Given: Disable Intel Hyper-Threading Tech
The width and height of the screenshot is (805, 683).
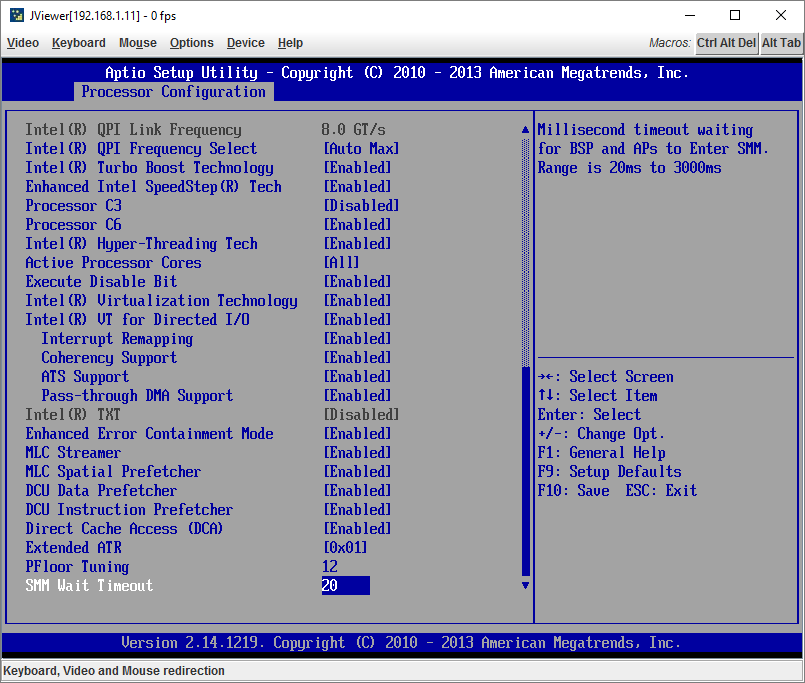Looking at the screenshot, I should click(x=141, y=243).
